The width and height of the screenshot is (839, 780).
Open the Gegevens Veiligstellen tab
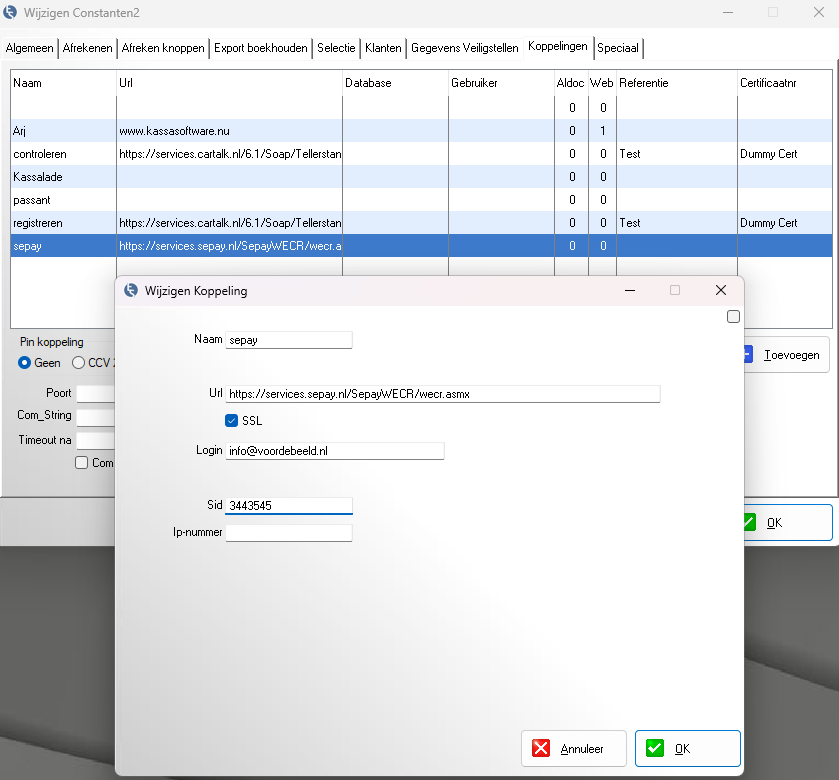[465, 48]
